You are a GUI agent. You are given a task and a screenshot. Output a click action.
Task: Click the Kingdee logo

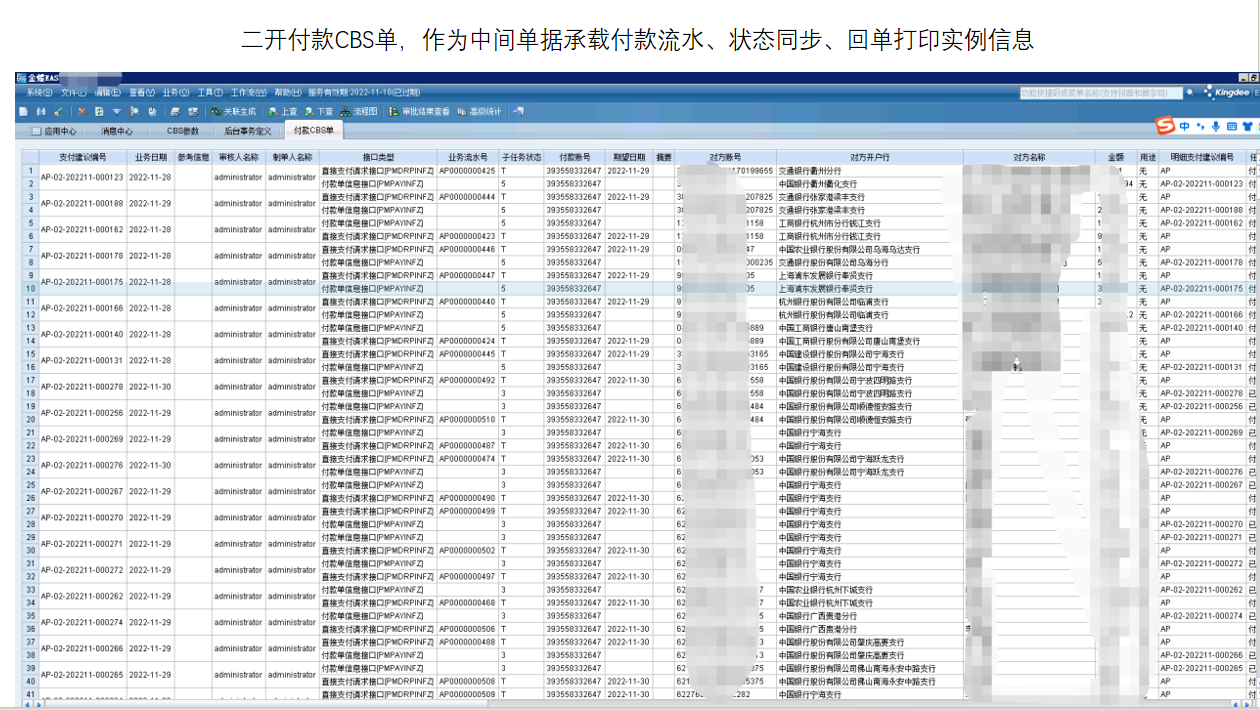[x=1226, y=92]
